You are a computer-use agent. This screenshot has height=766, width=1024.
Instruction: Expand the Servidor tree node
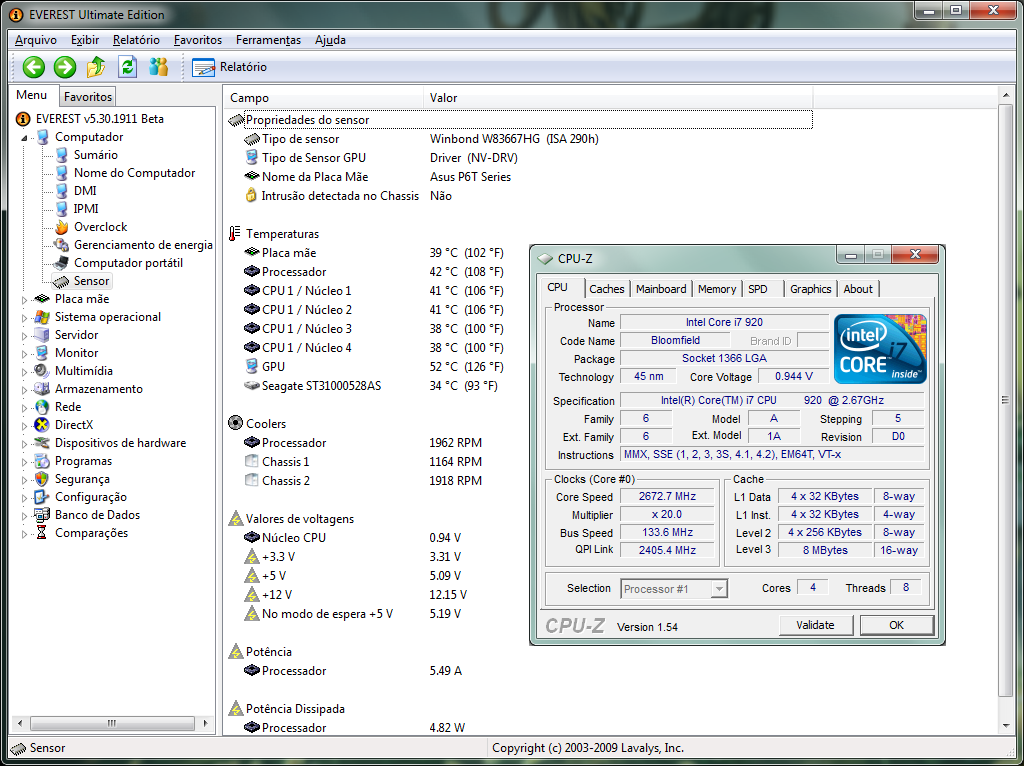tap(24, 336)
